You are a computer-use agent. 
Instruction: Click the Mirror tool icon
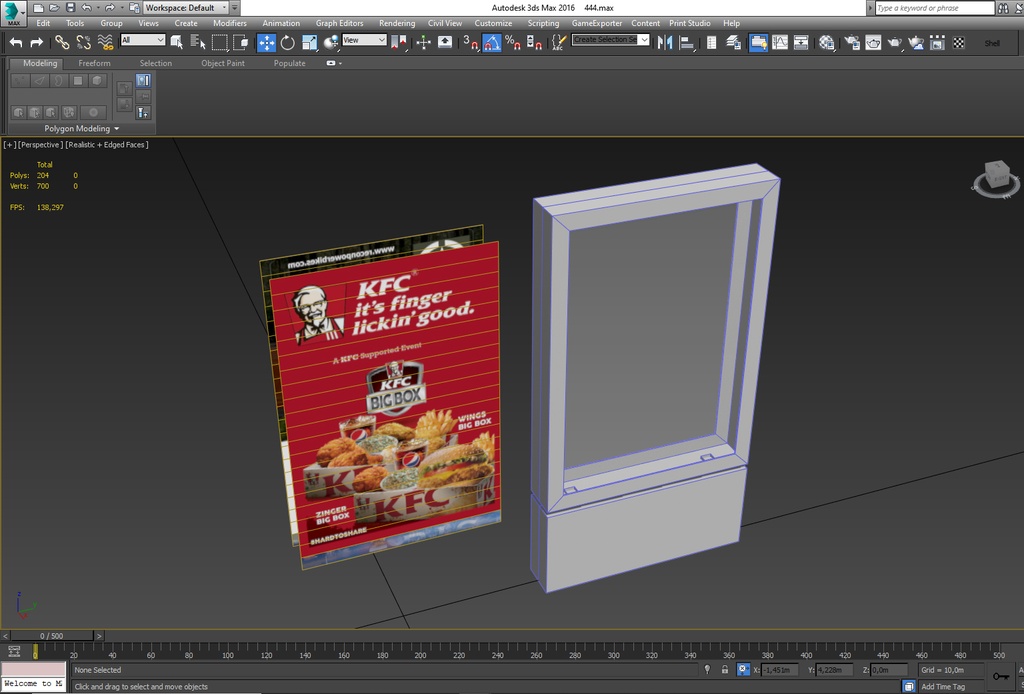(665, 42)
